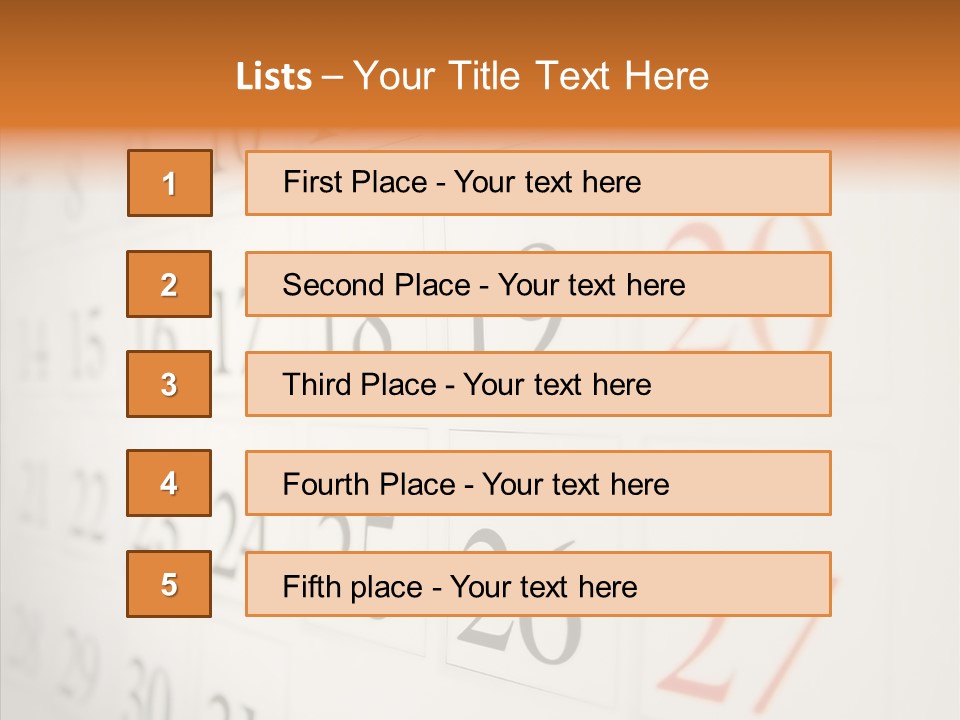Image resolution: width=960 pixels, height=720 pixels.
Task: Click the bold word 'Lists' in title
Action: [x=273, y=76]
